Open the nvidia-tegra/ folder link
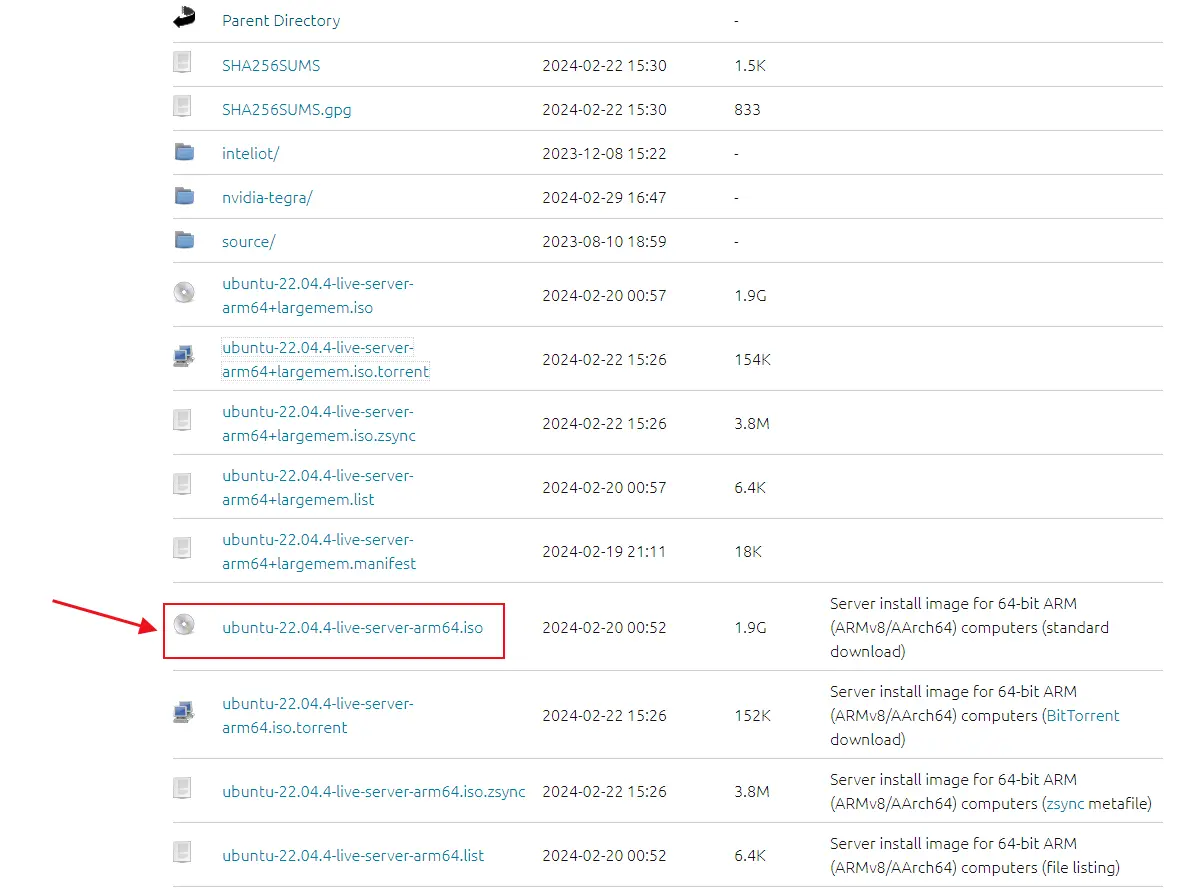 click(x=268, y=198)
